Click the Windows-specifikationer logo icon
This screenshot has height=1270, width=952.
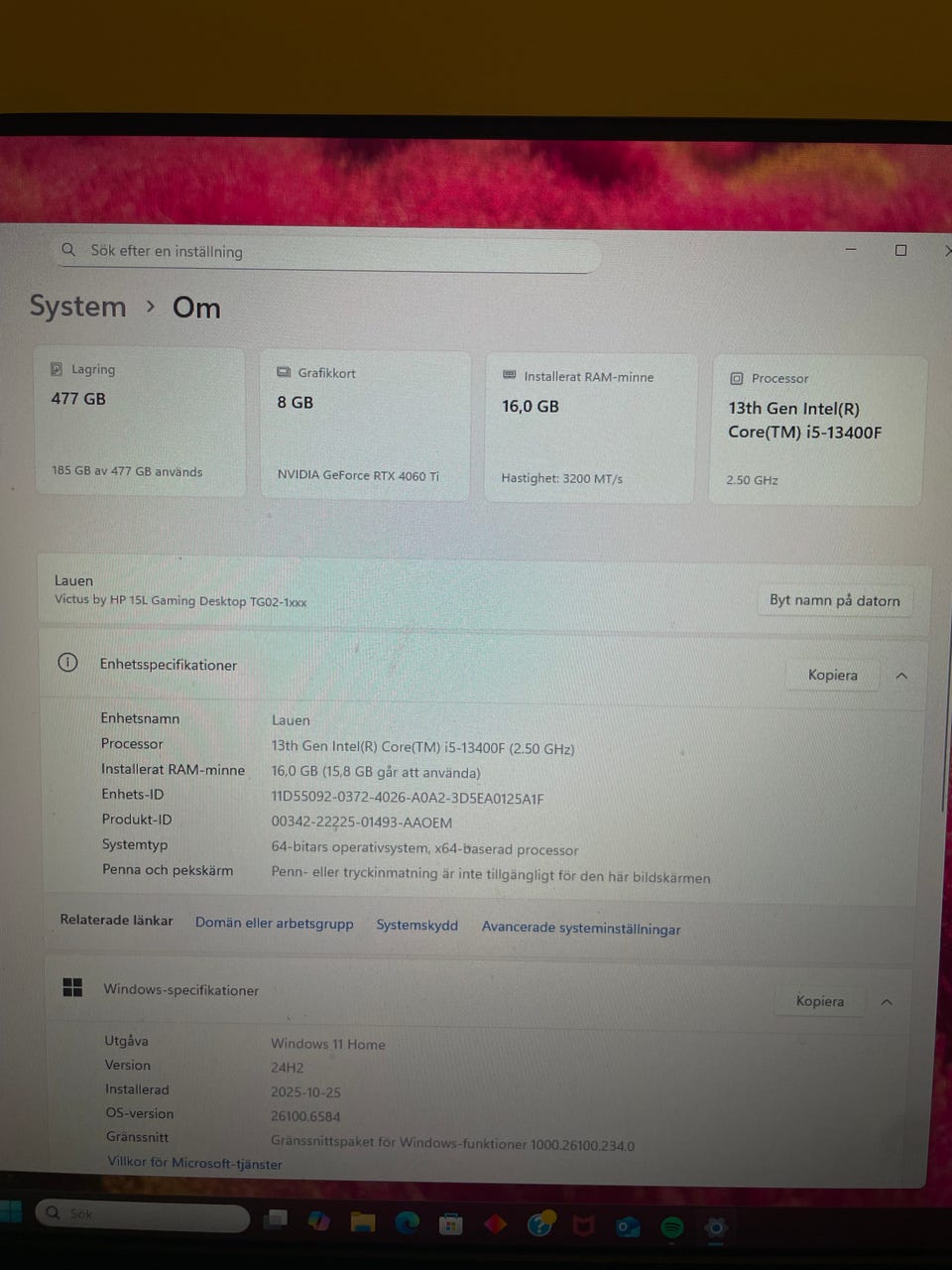tap(72, 987)
